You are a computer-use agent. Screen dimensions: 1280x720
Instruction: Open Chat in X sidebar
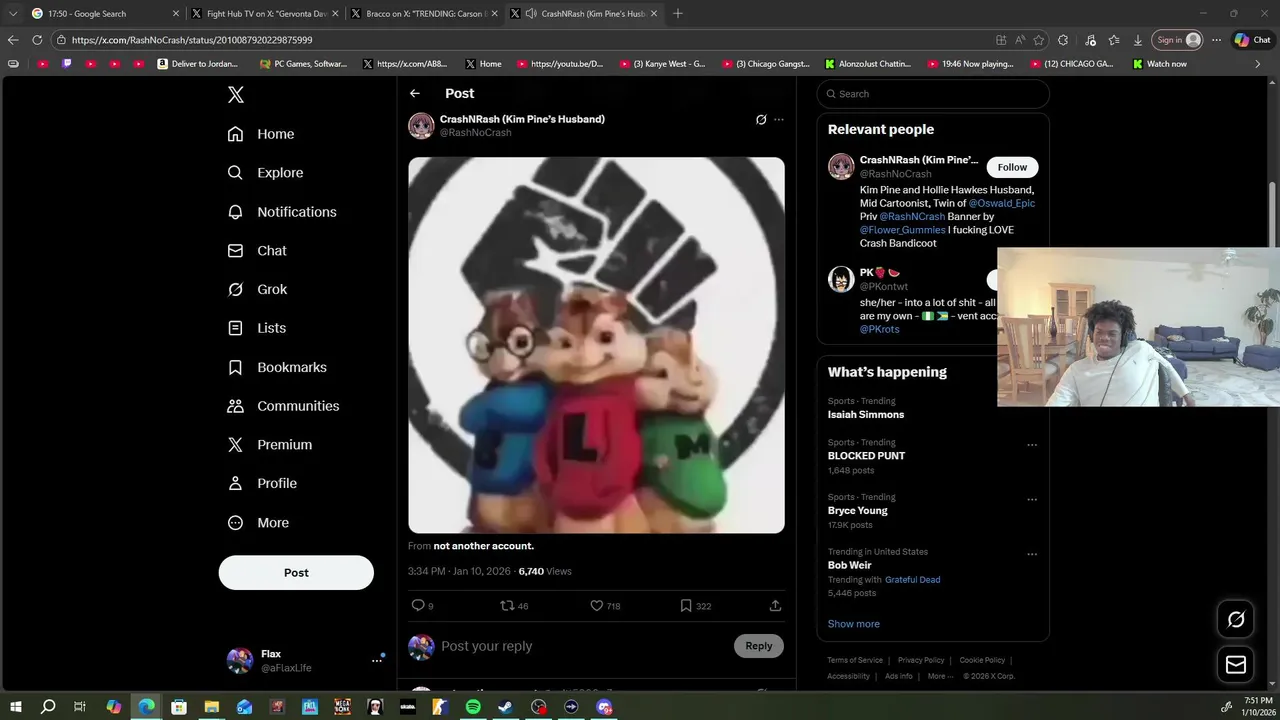point(257,251)
